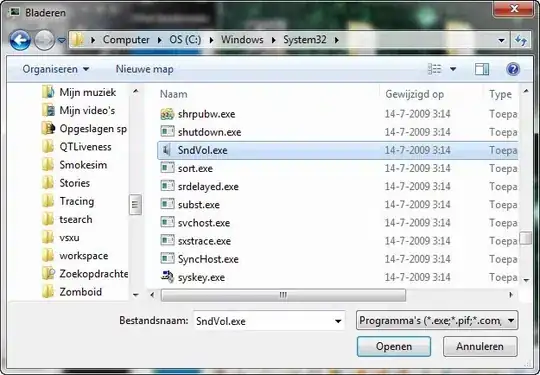
Task: Expand the arrow after Computer in path
Action: [x=159, y=40]
